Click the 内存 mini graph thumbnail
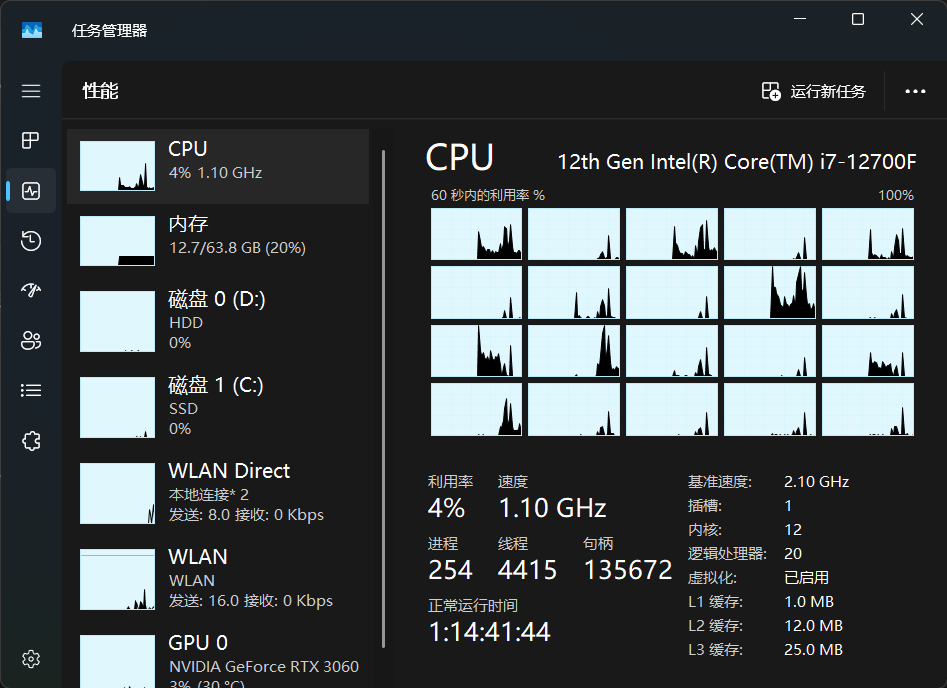The width and height of the screenshot is (947, 688). 117,241
